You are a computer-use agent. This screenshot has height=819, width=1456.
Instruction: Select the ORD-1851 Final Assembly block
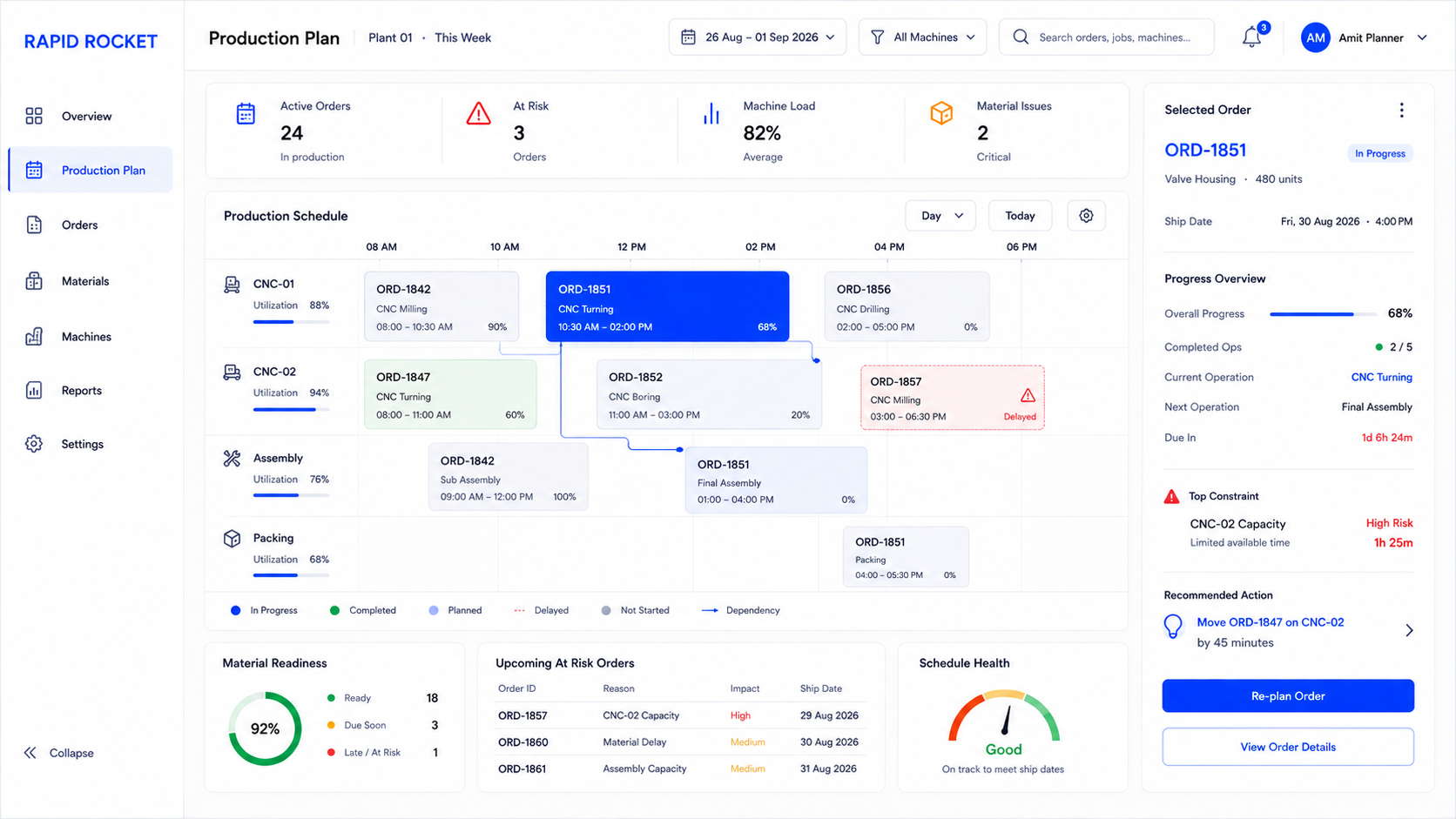[776, 480]
